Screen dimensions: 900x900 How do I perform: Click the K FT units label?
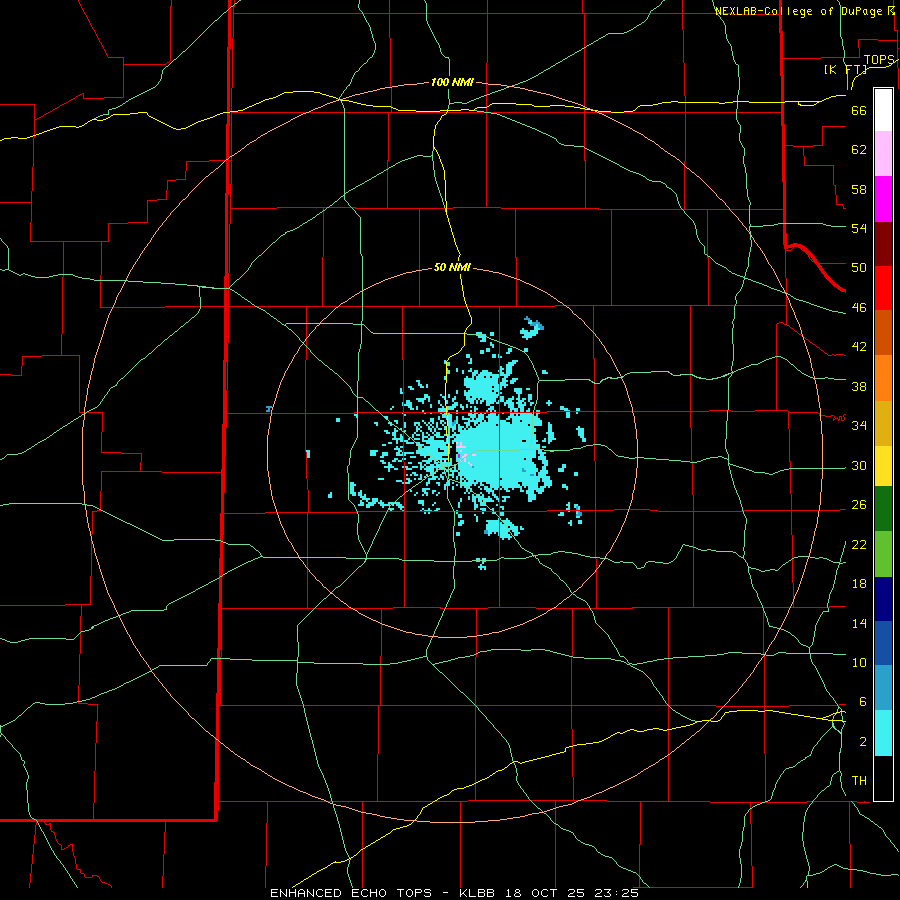click(845, 69)
